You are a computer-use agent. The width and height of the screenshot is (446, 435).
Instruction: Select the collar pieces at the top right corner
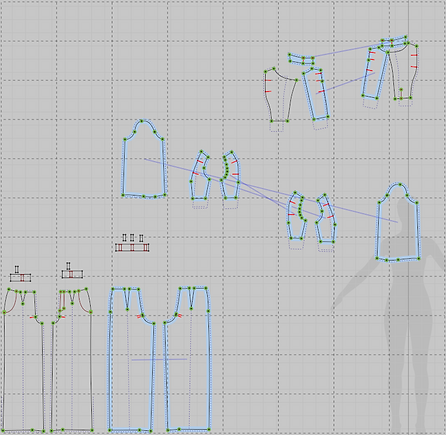click(394, 42)
